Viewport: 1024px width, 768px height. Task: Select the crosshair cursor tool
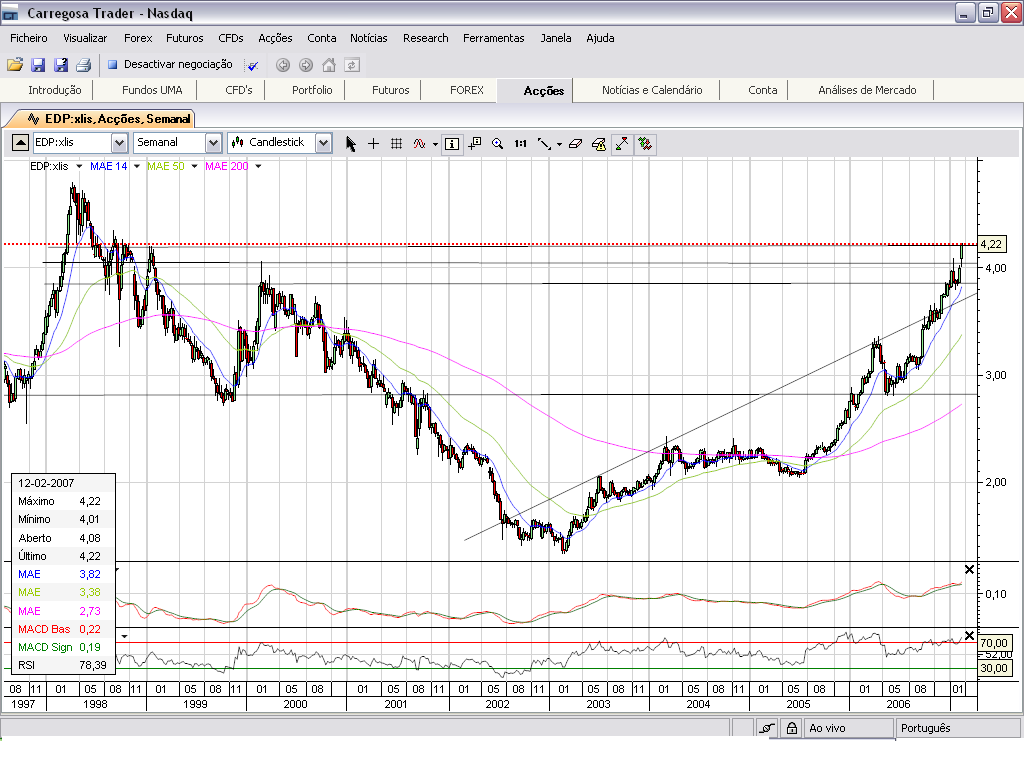[x=373, y=143]
